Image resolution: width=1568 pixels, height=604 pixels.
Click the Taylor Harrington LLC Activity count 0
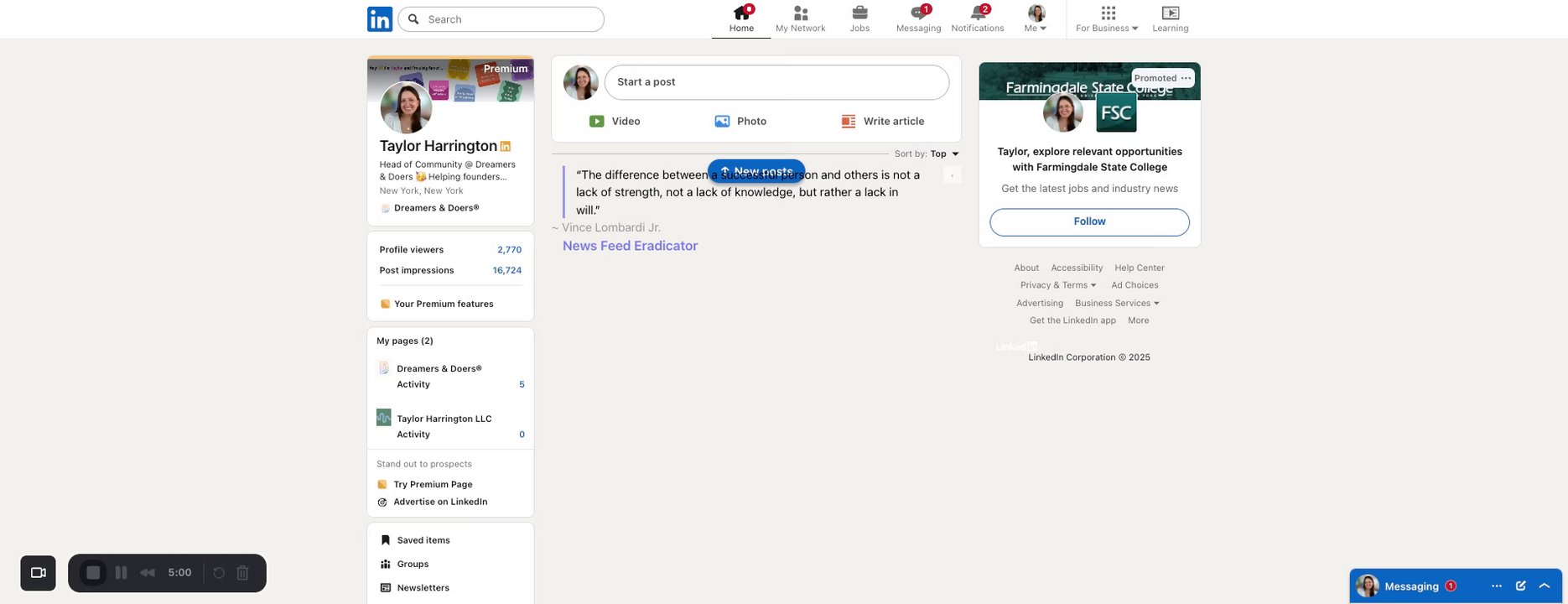[x=522, y=435]
